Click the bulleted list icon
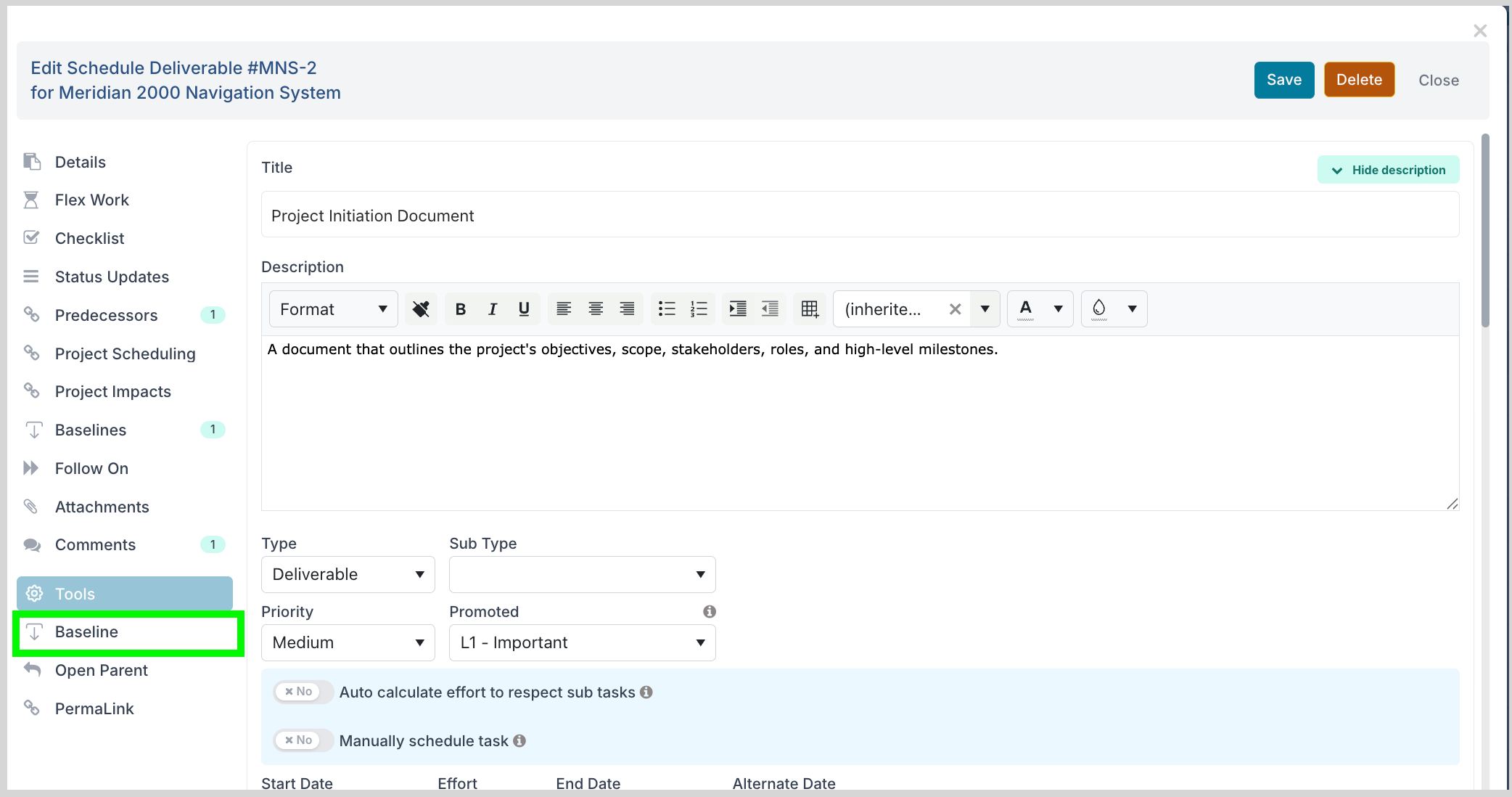Screen dimensions: 1512x797 [667, 309]
